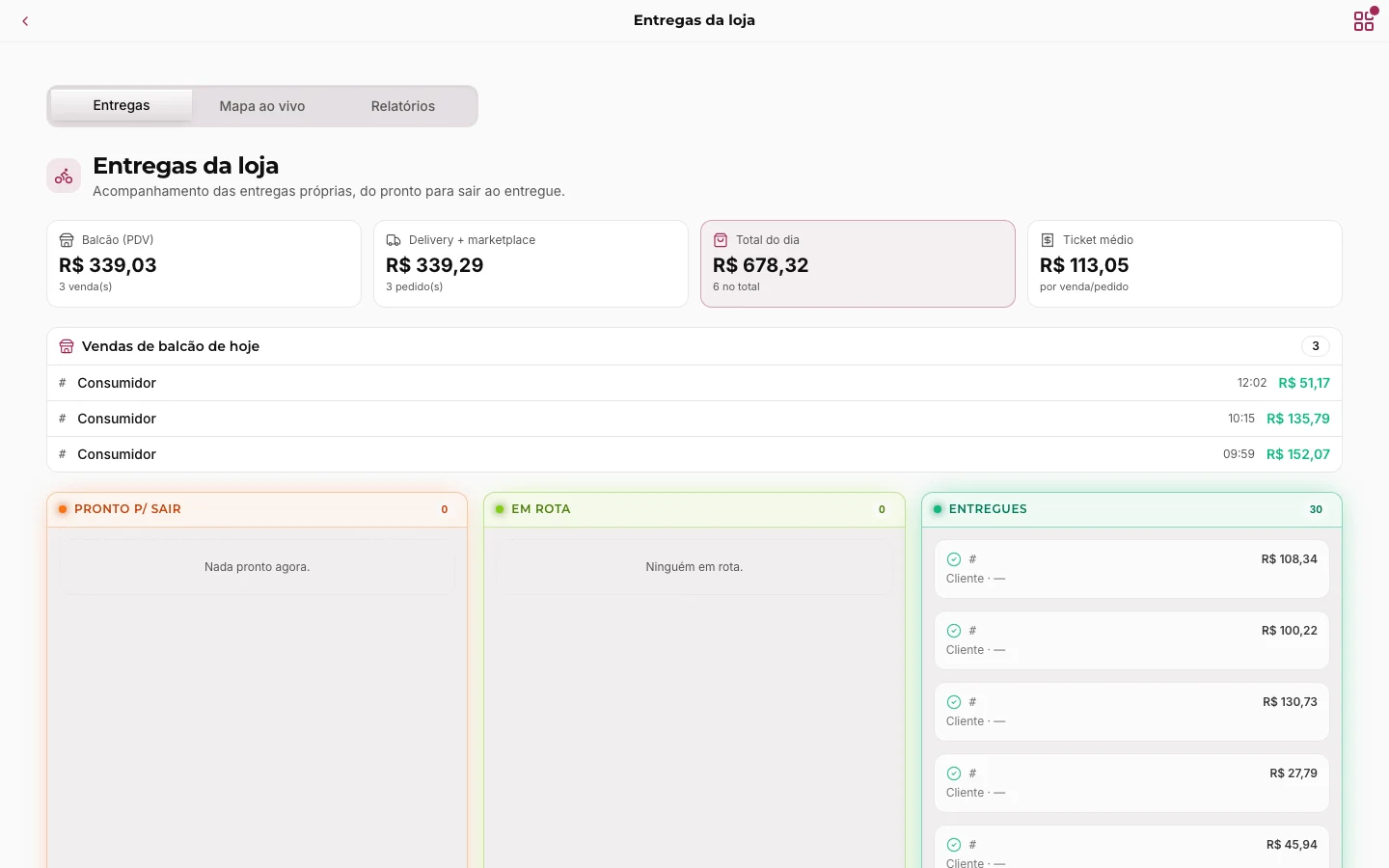Click the check icon on the R$ 100,22 delivery

954,631
